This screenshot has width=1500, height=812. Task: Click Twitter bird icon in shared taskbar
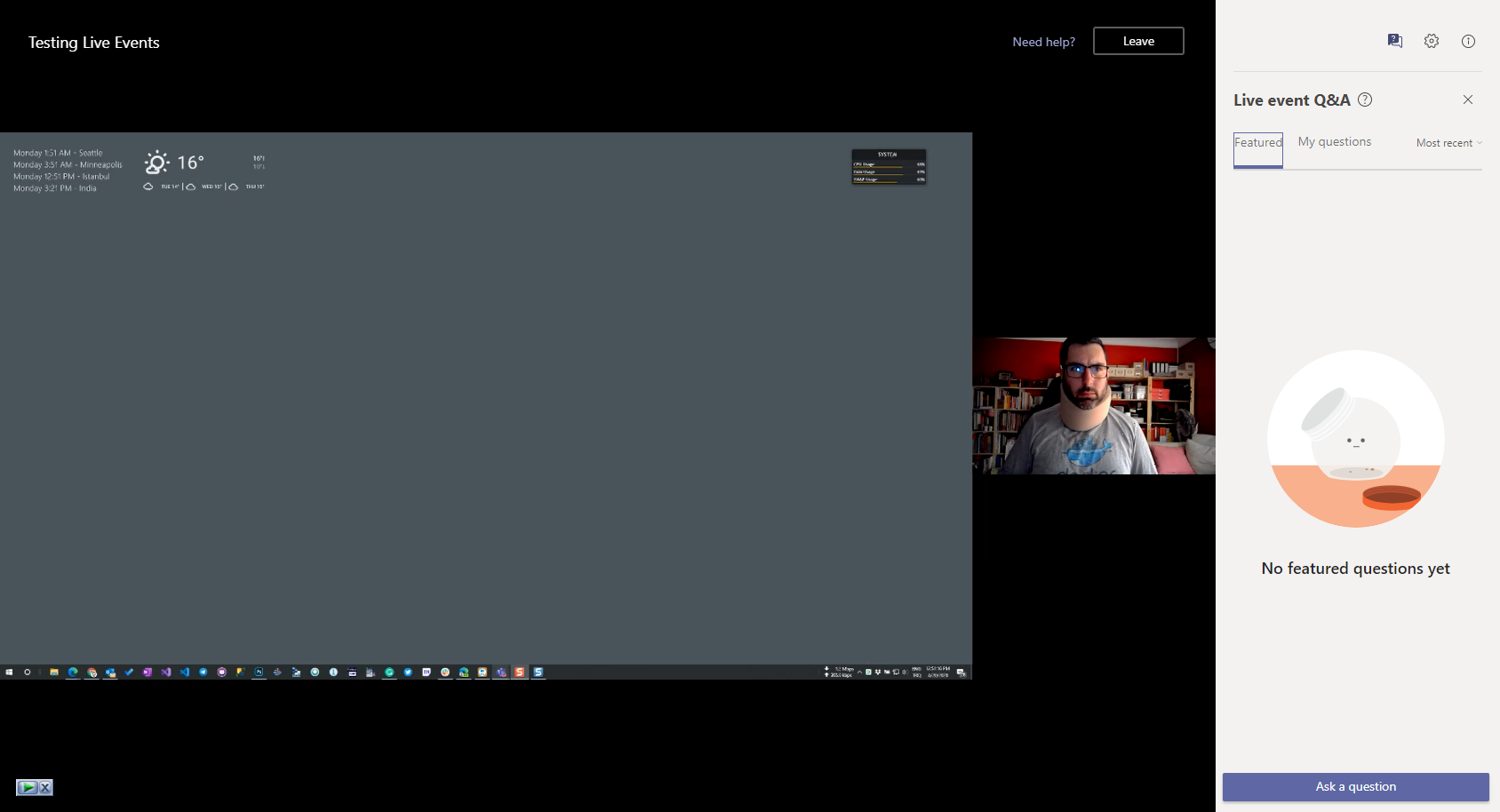tap(408, 673)
